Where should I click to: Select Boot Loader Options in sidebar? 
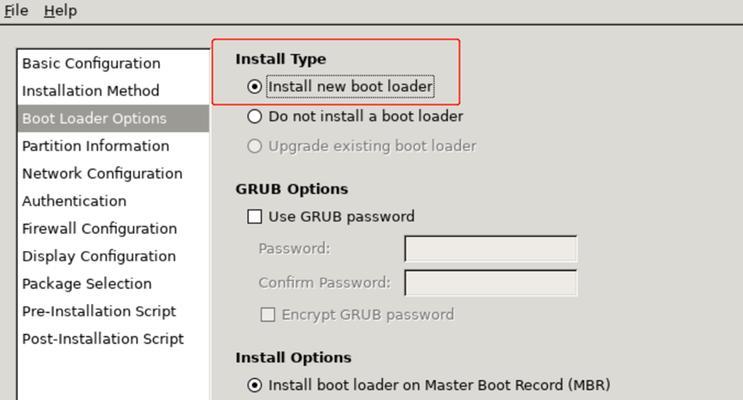[x=113, y=118]
